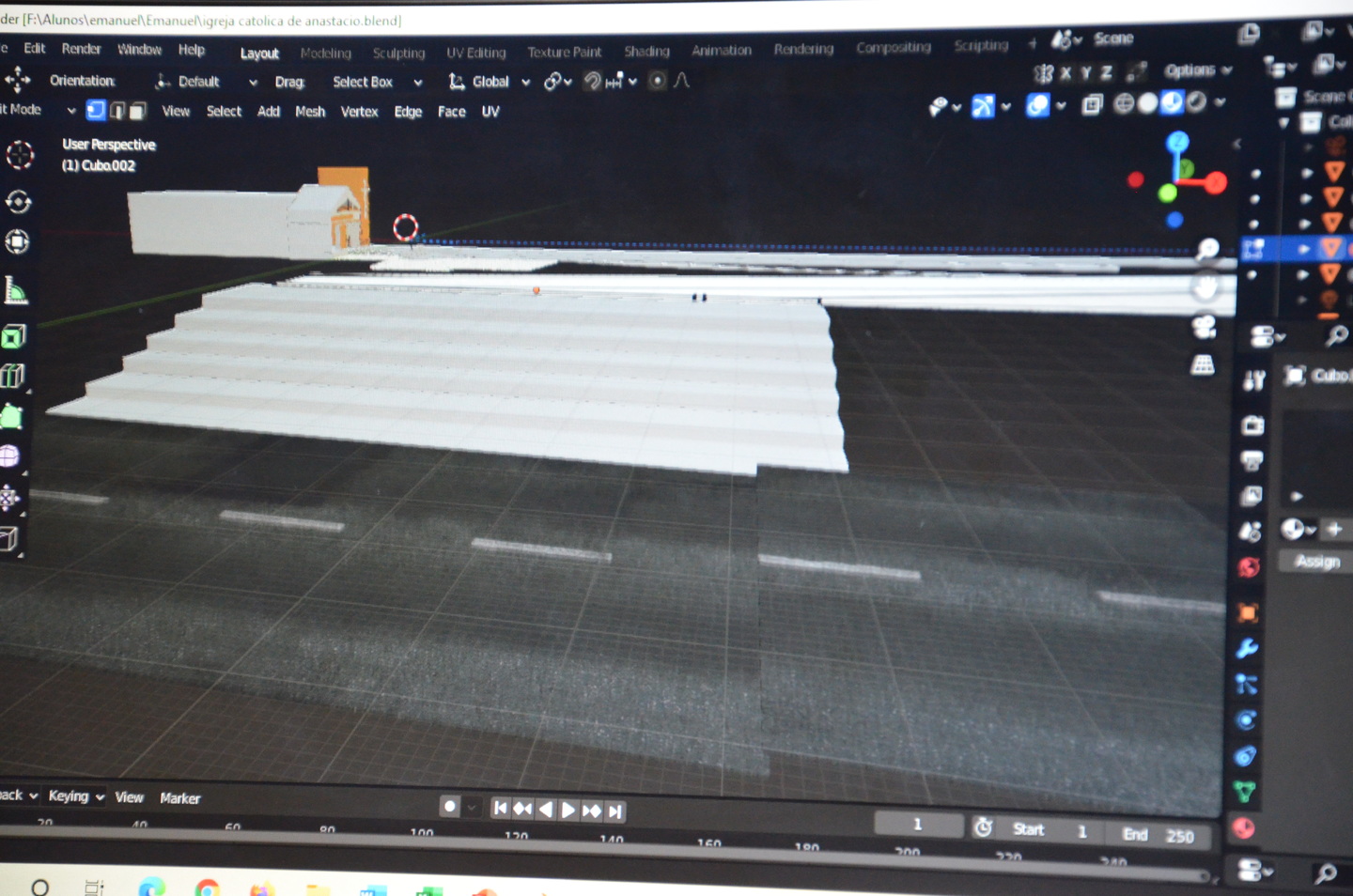Expand the Options dropdown
Screen dimensions: 1353x896
pos(1198,70)
